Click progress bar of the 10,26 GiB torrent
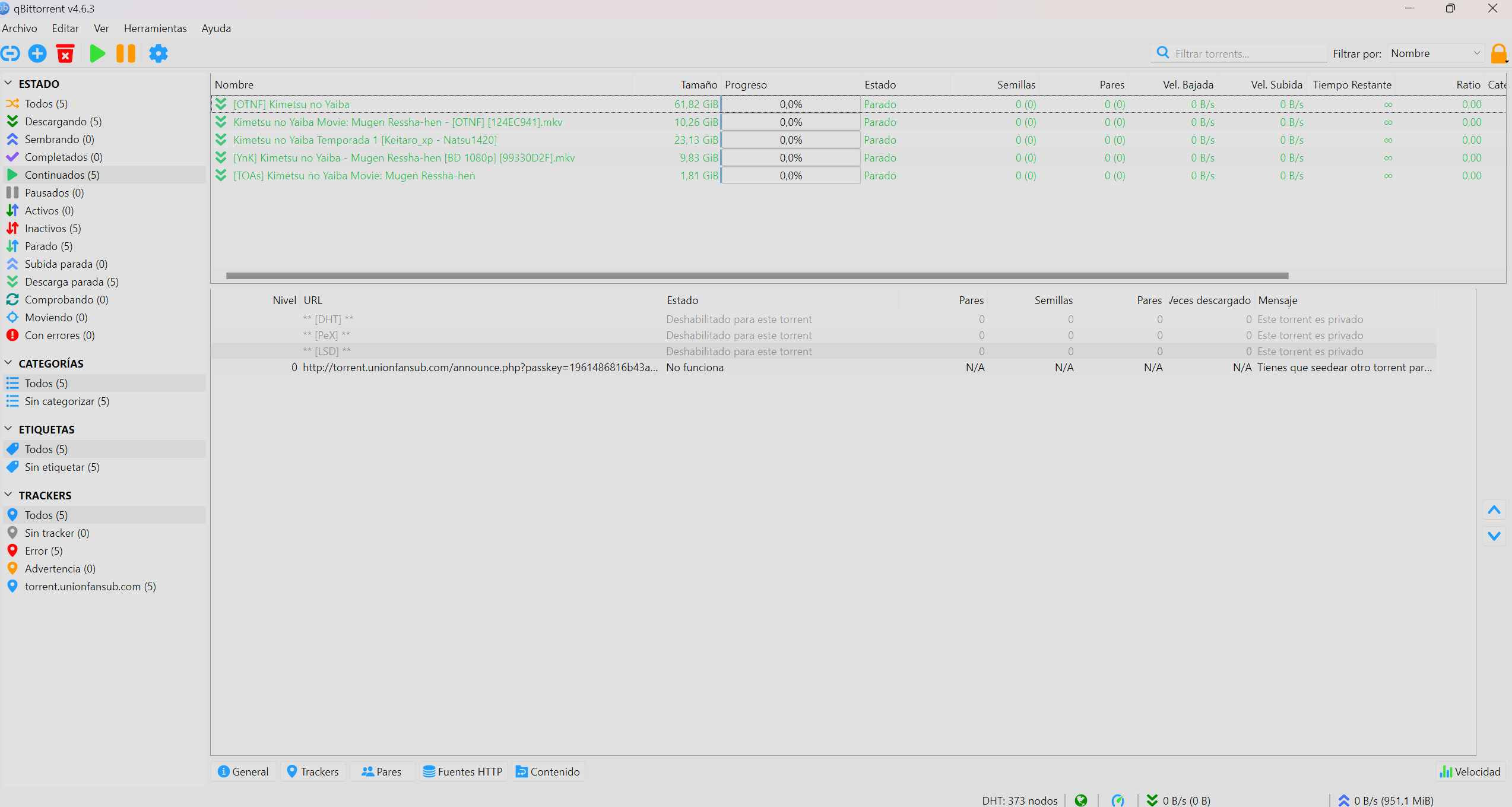The width and height of the screenshot is (1512, 807). point(791,122)
